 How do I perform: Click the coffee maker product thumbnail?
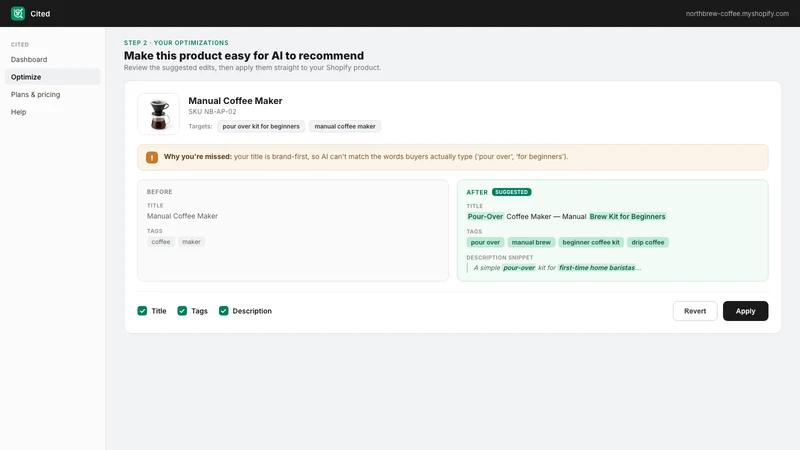click(159, 114)
